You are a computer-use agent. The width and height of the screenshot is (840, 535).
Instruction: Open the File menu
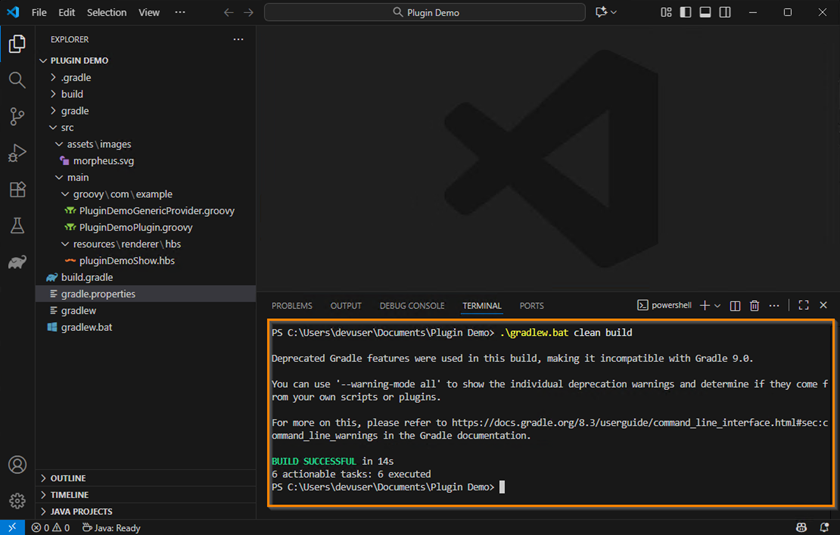pyautogui.click(x=39, y=12)
